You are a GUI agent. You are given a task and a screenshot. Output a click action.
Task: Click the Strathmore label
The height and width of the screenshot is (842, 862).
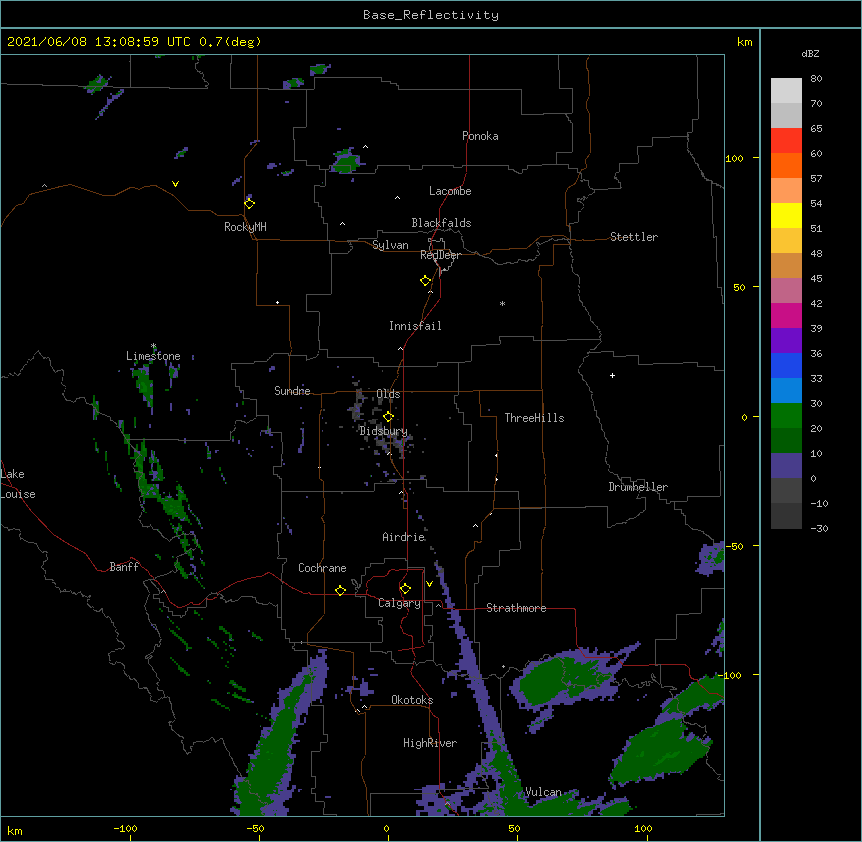pos(516,608)
